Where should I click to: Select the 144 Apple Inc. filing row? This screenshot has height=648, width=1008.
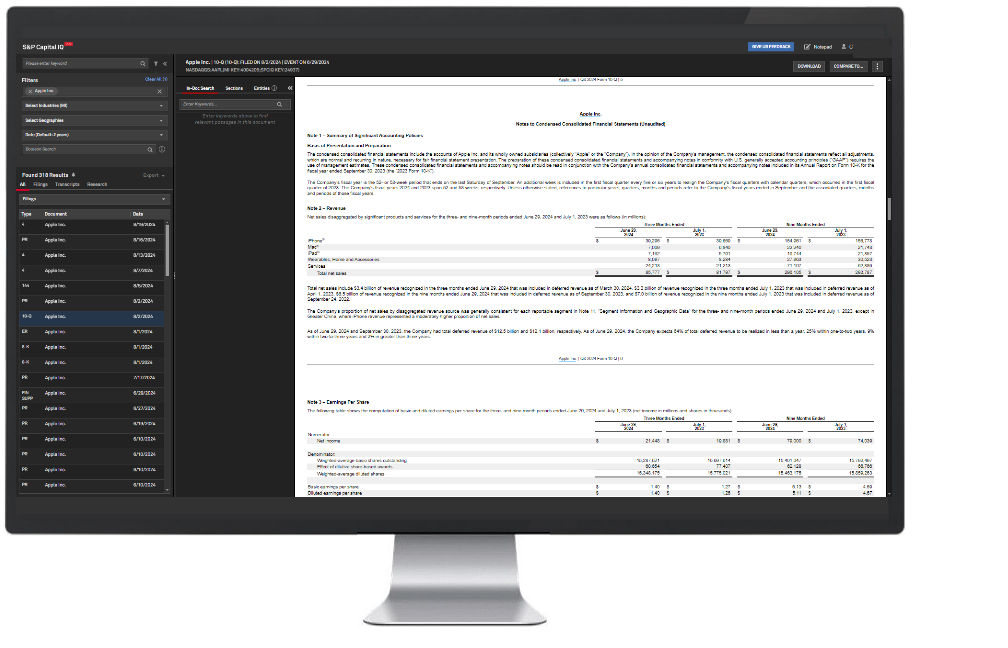(x=92, y=286)
